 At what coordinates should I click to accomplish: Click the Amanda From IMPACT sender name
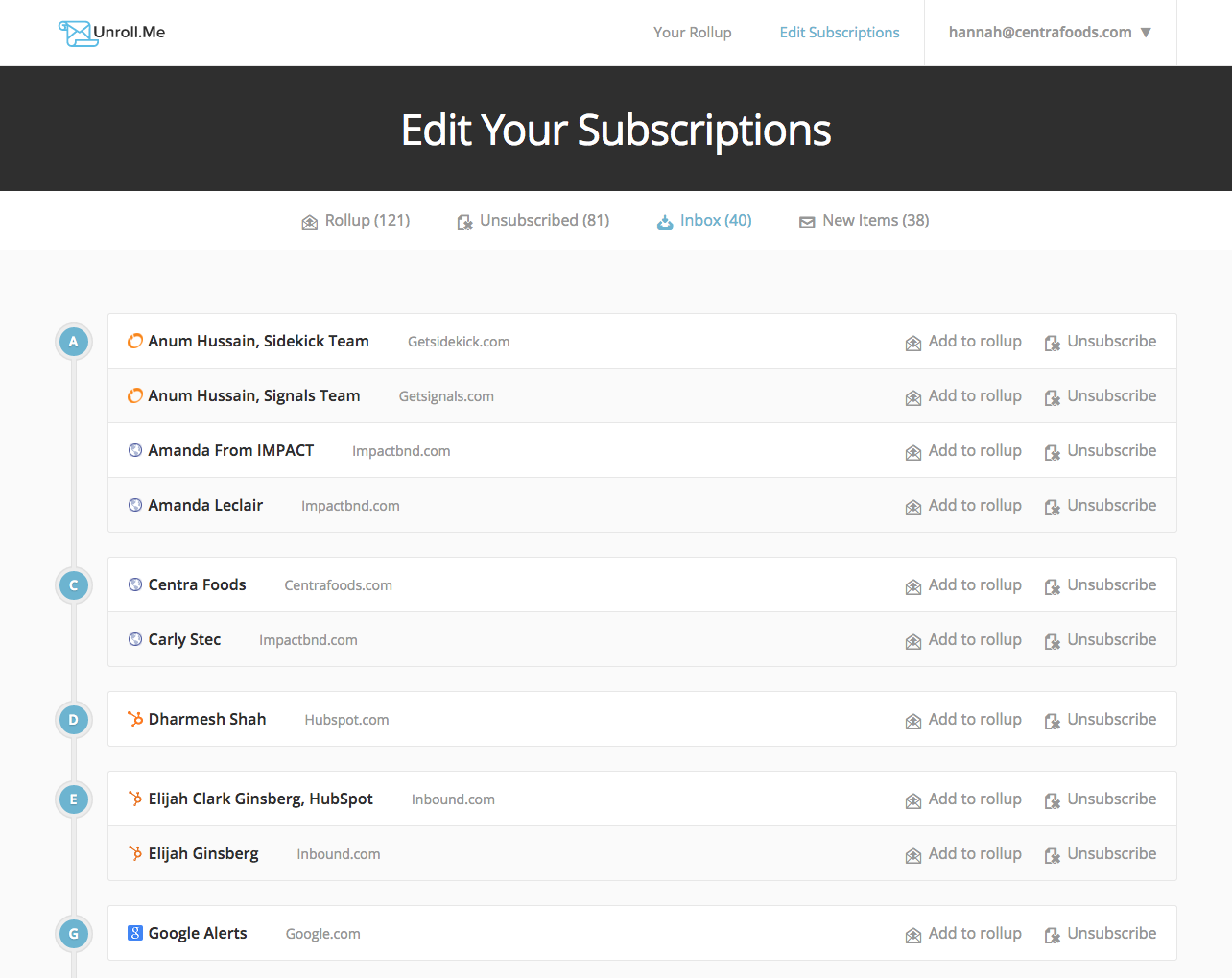[x=231, y=451]
